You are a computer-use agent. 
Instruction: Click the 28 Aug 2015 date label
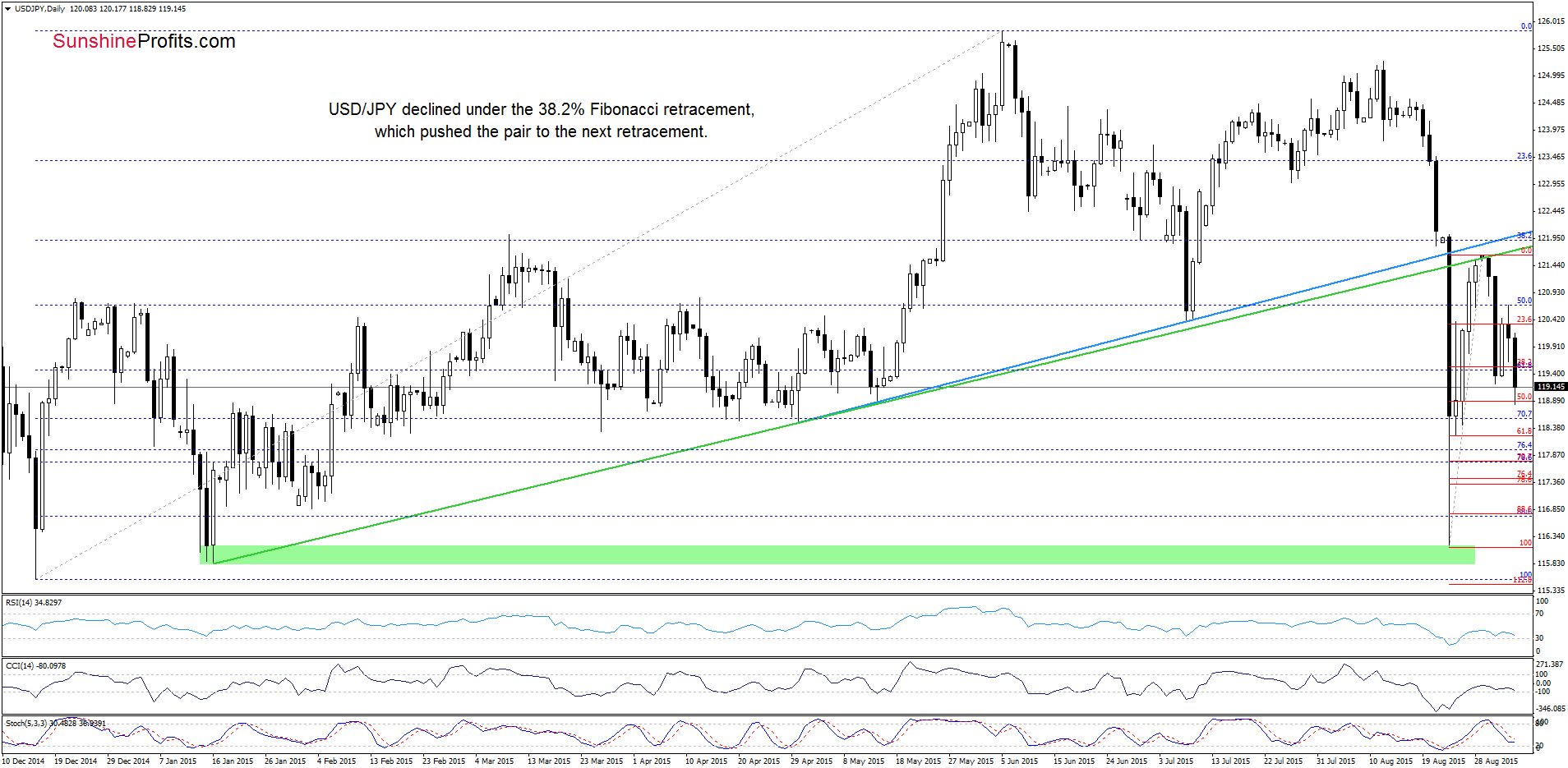click(1496, 761)
